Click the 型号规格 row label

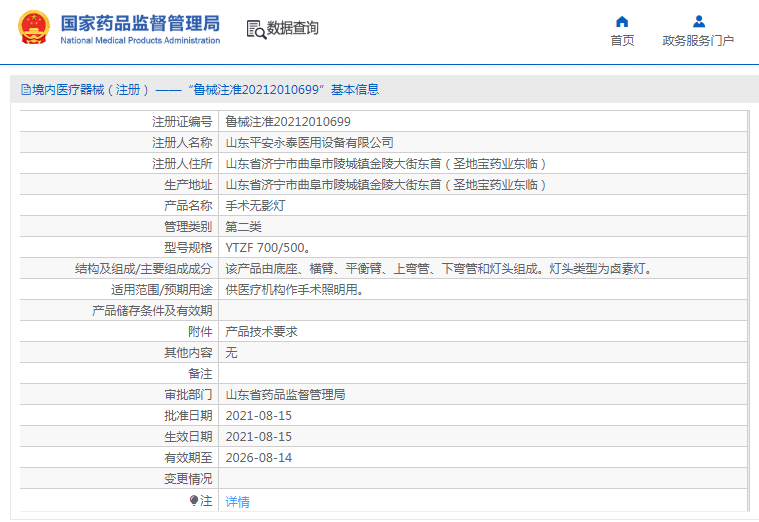pos(188,248)
